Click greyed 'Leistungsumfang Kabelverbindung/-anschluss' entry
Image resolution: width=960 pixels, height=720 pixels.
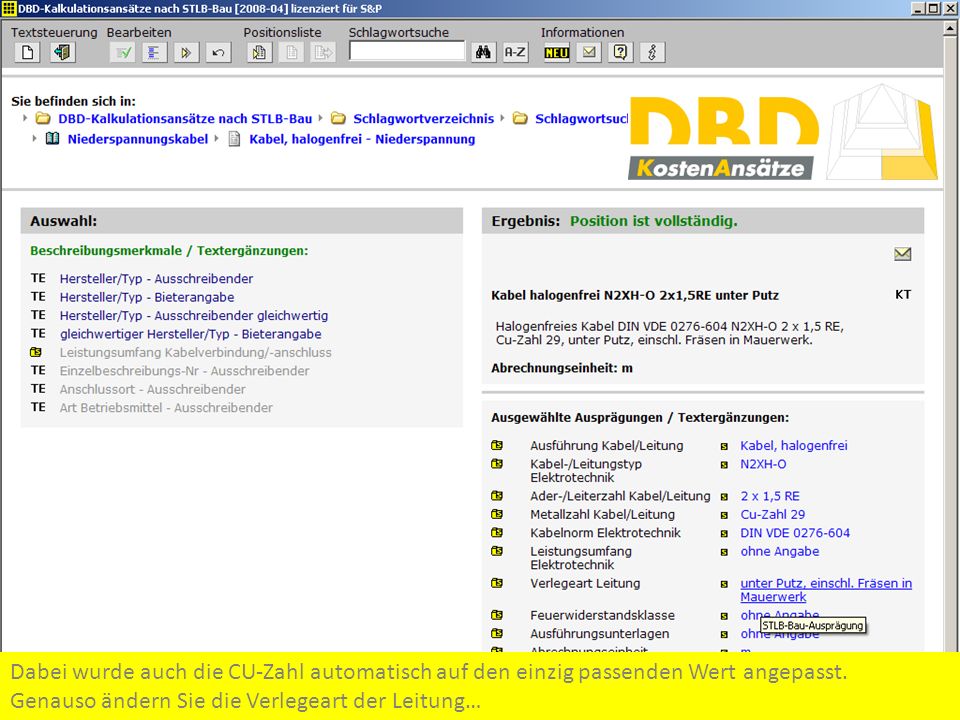click(195, 352)
